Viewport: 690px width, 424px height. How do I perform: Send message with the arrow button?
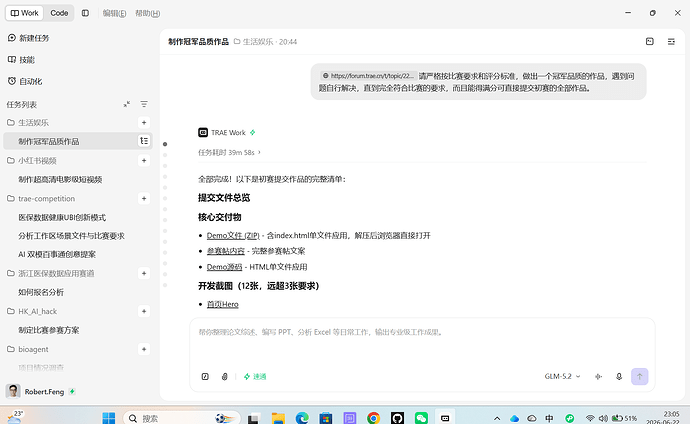pos(639,376)
